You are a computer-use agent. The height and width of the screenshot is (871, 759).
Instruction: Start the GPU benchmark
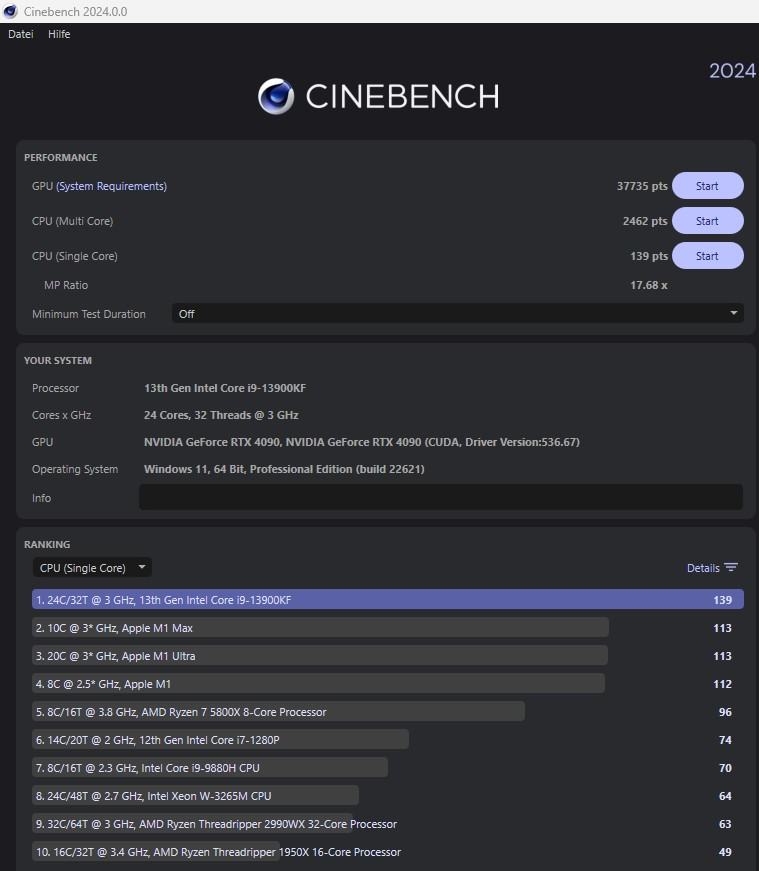707,186
